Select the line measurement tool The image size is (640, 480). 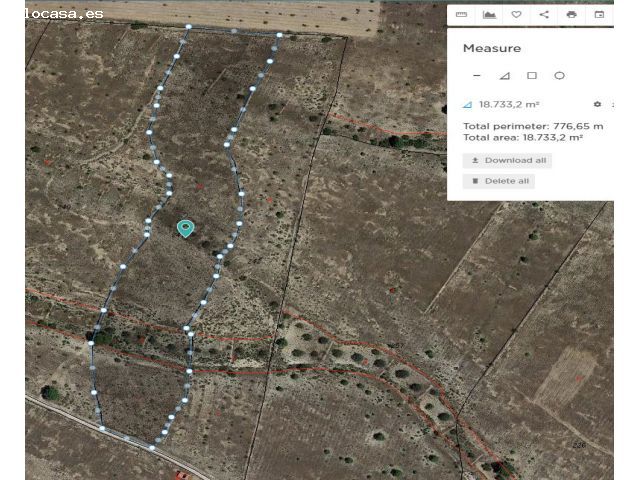tap(476, 76)
